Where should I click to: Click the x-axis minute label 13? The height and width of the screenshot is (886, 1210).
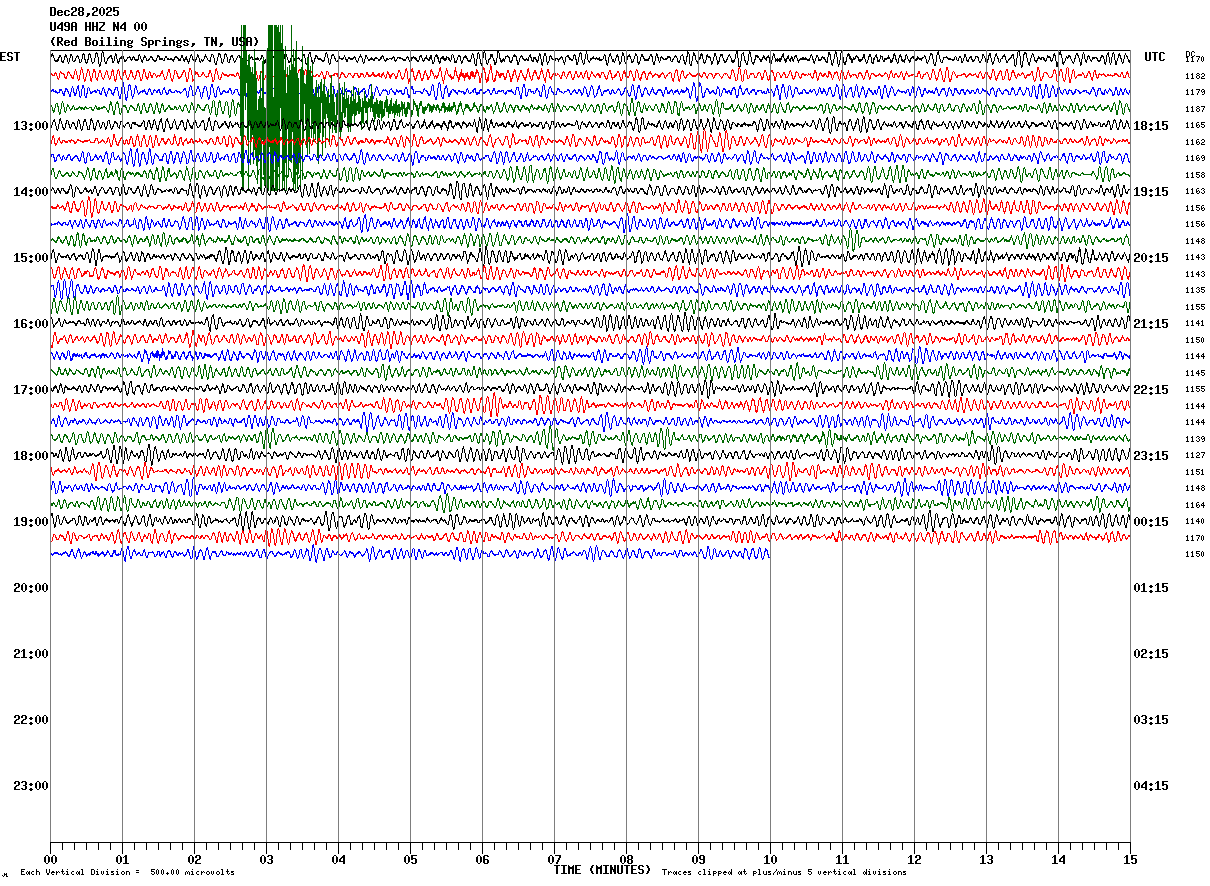coord(986,859)
